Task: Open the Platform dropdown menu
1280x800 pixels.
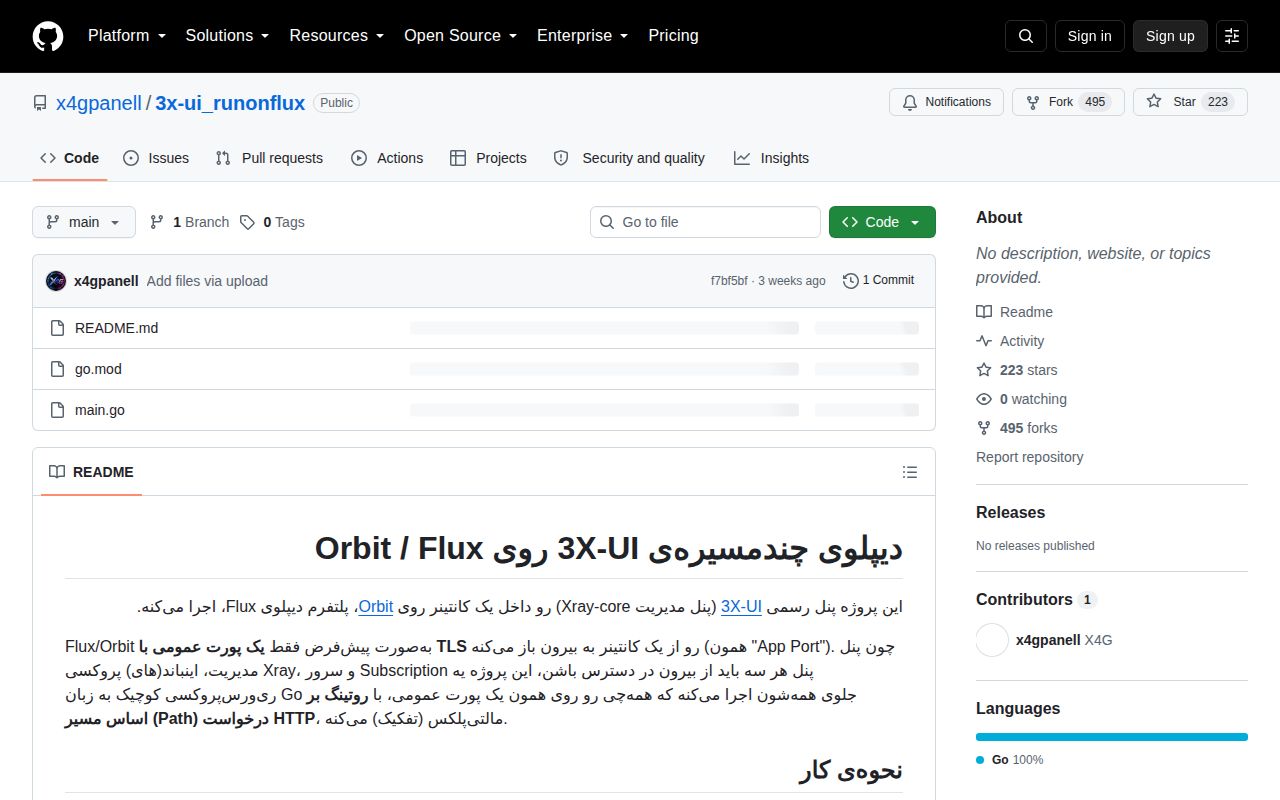Action: click(x=127, y=36)
